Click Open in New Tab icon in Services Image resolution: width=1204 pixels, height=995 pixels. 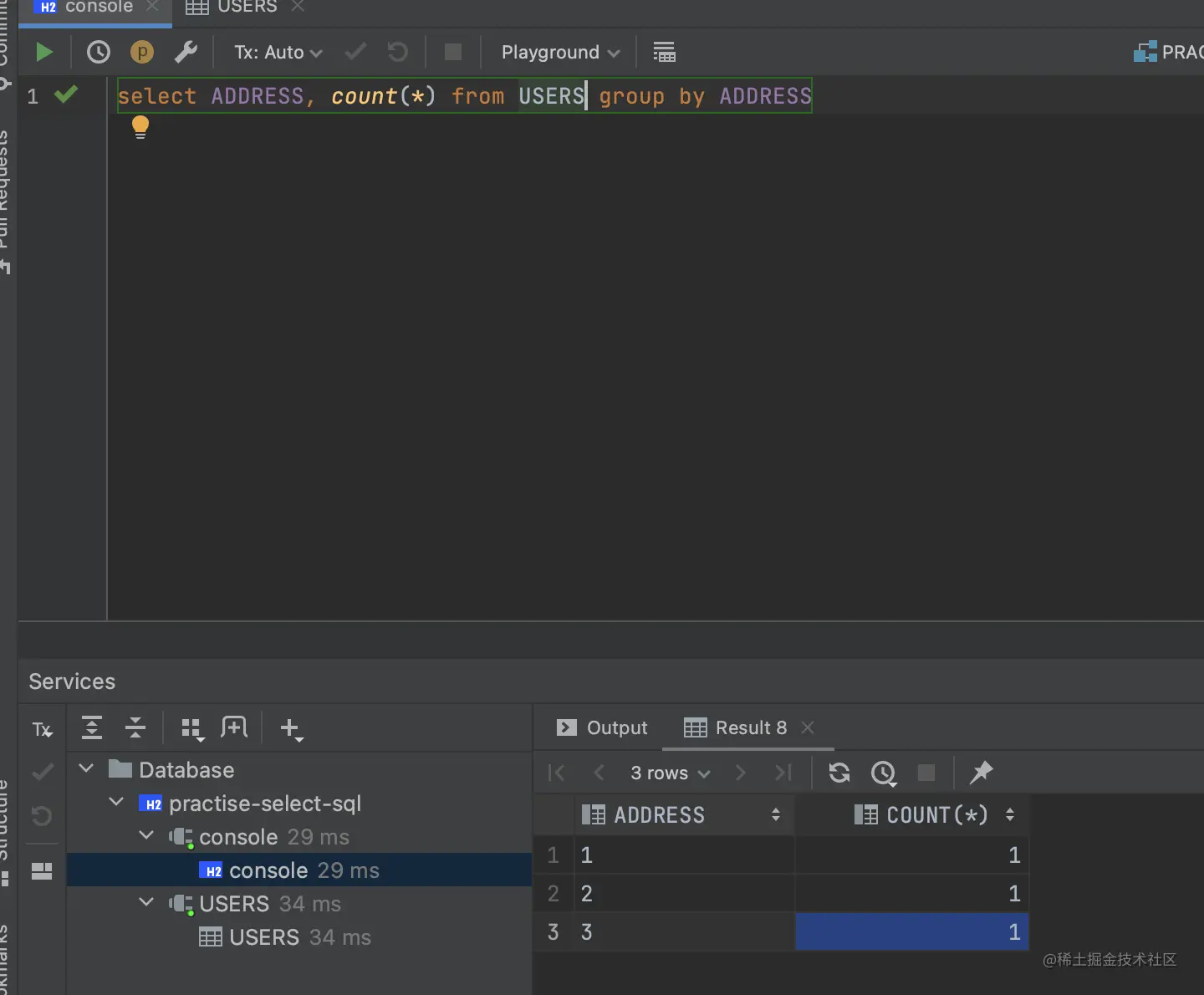click(x=234, y=727)
